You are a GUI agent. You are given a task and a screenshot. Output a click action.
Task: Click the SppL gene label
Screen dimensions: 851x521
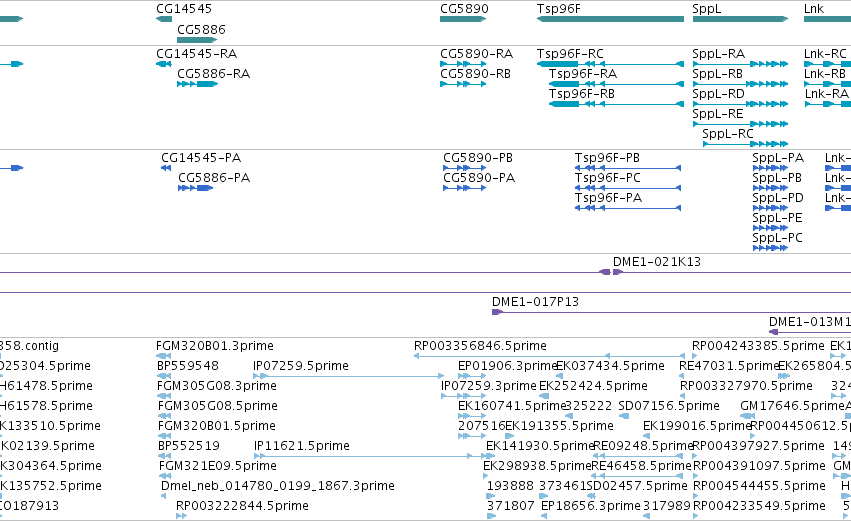tap(707, 9)
